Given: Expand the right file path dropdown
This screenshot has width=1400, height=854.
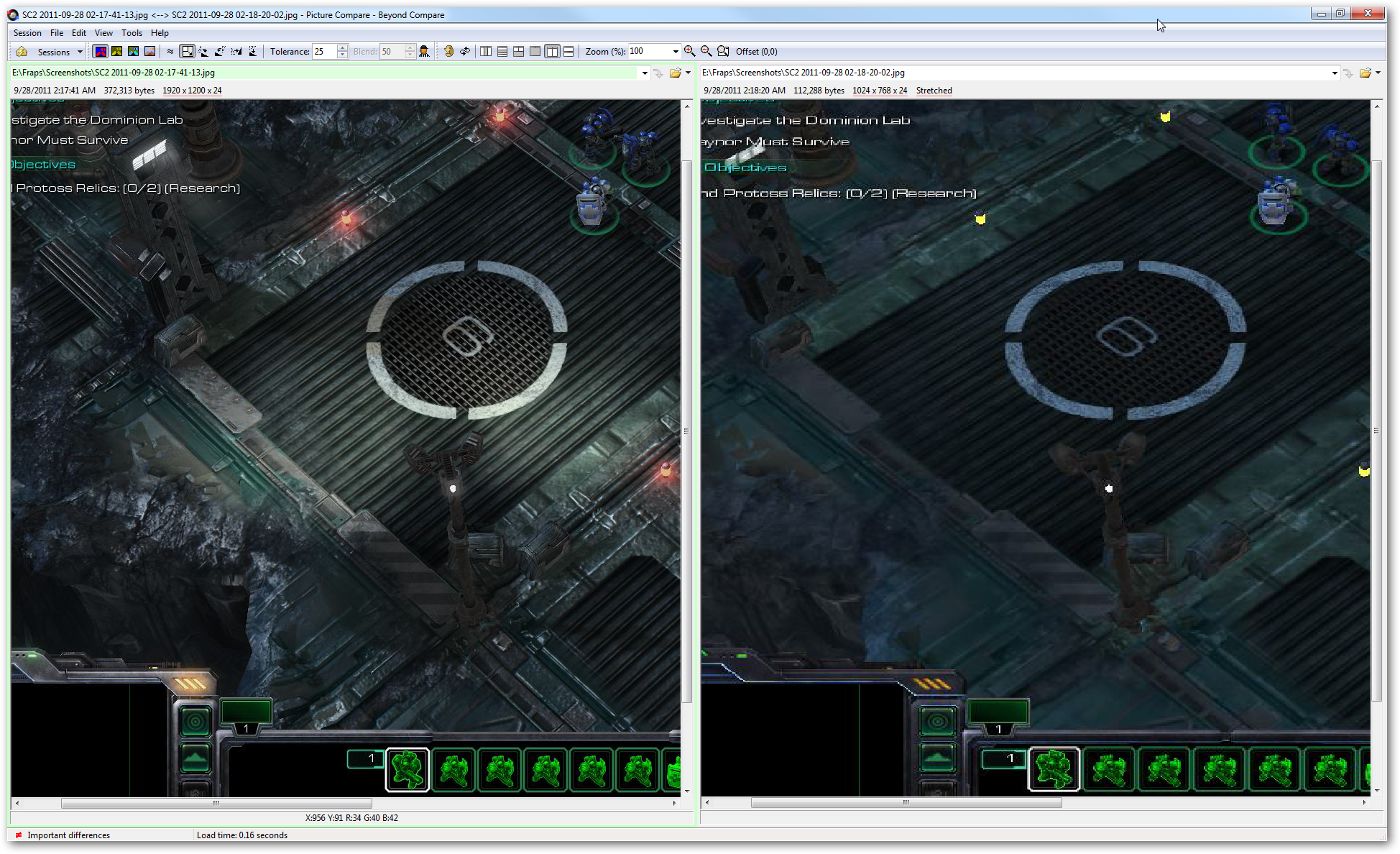Looking at the screenshot, I should pyautogui.click(x=1335, y=73).
